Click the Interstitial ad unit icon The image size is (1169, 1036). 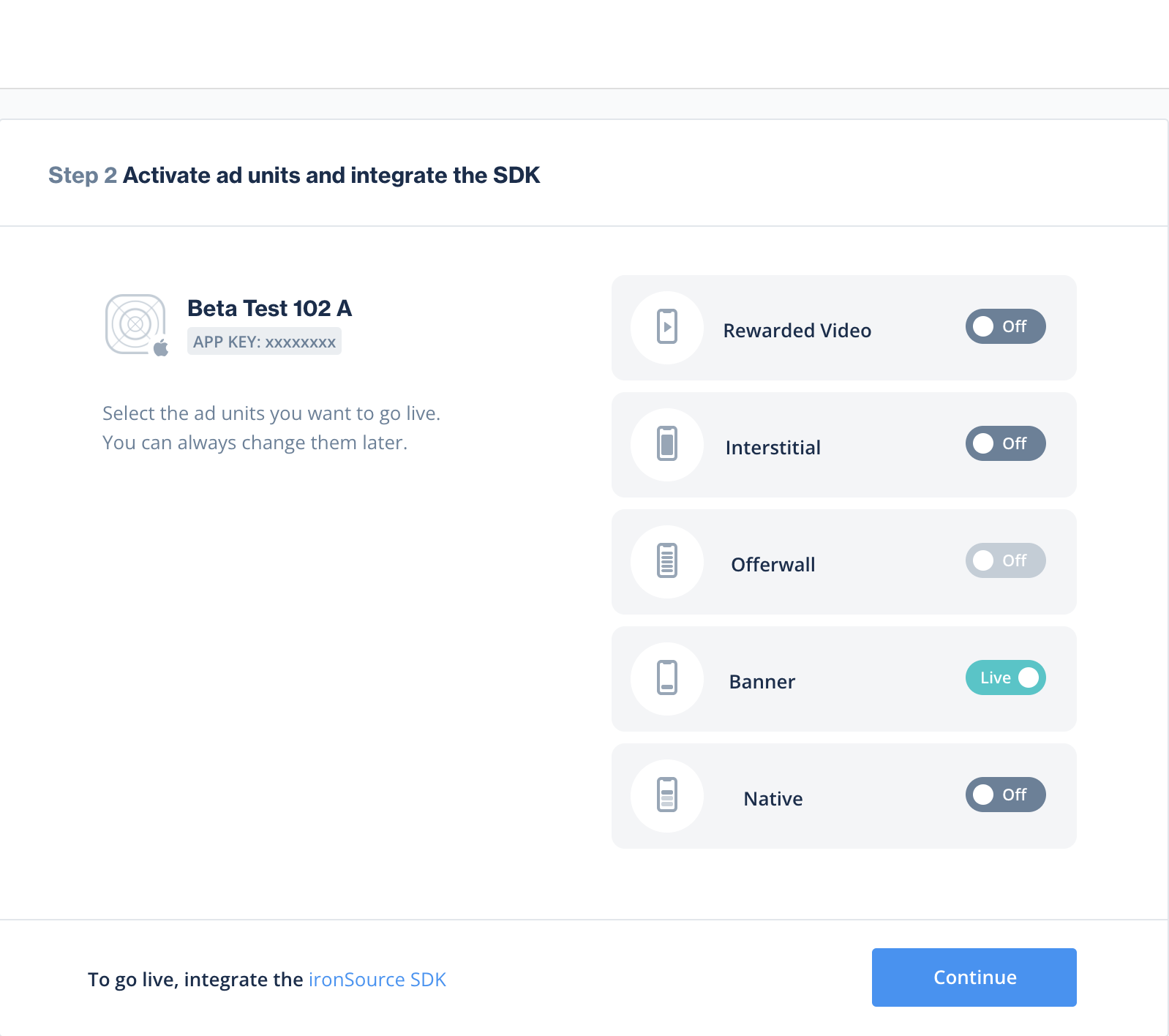click(666, 444)
